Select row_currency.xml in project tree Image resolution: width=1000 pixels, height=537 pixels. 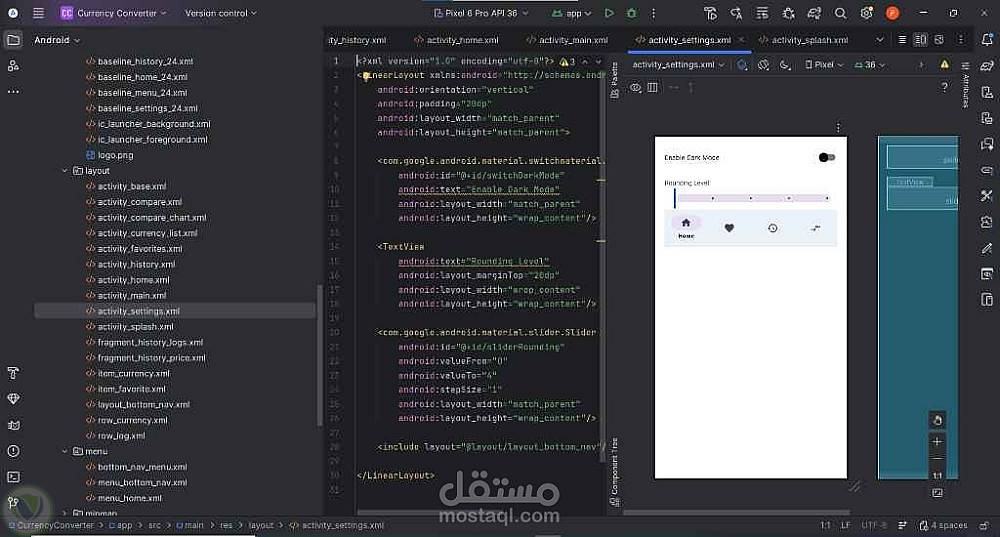click(x=132, y=420)
